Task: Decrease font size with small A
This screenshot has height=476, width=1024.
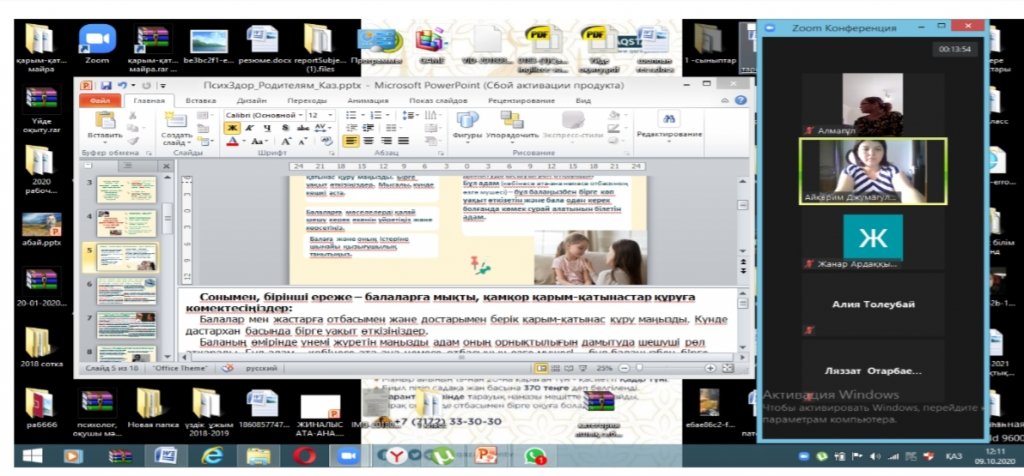Action: click(x=302, y=141)
